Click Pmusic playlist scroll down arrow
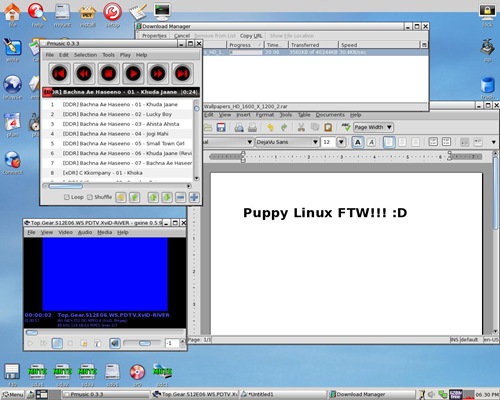Viewport: 500px width, 400px height. (x=197, y=178)
